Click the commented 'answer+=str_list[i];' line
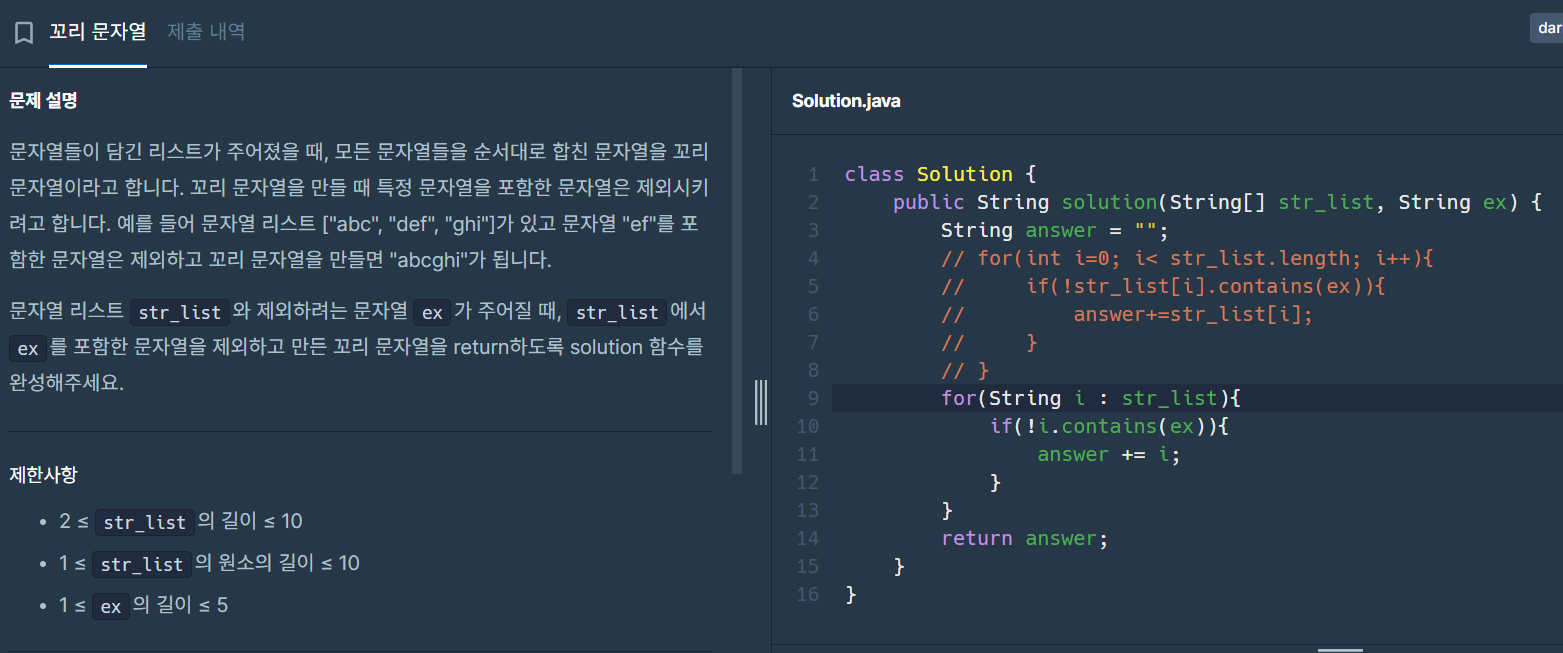The image size is (1563, 653). 1127,314
